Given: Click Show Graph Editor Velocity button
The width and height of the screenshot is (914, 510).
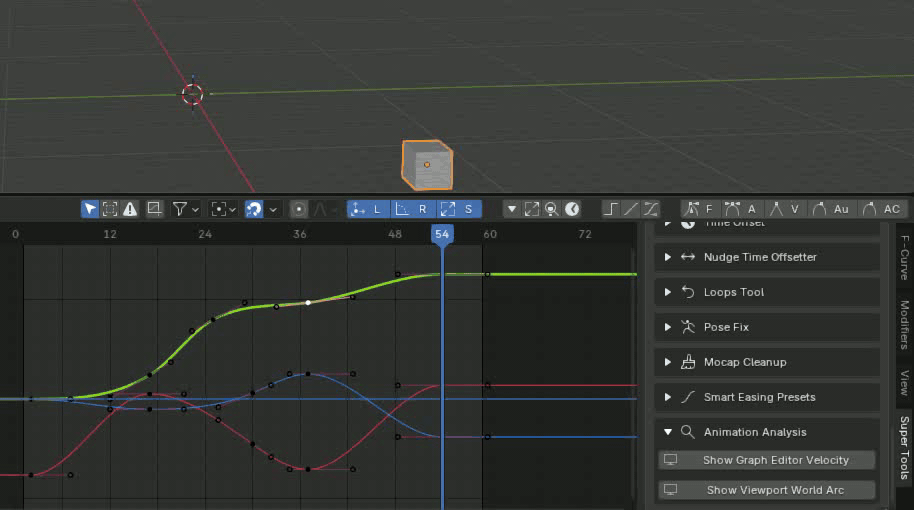Looking at the screenshot, I should point(767,460).
